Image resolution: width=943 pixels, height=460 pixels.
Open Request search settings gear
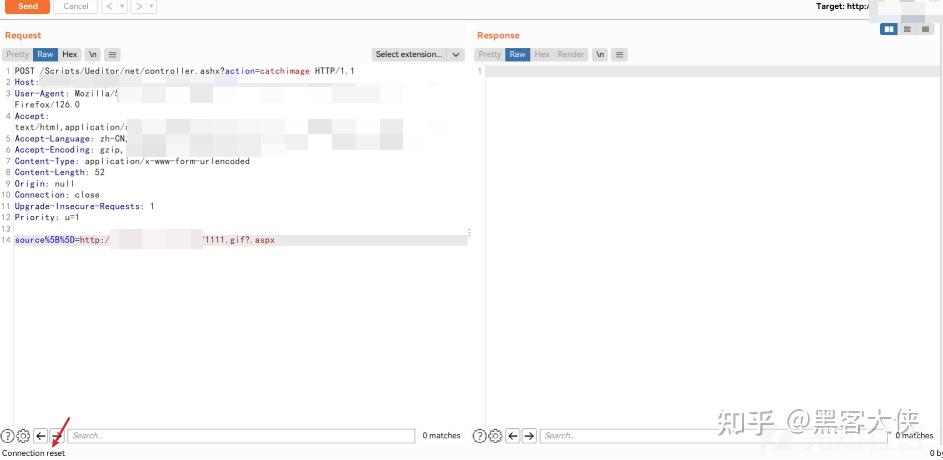(x=23, y=436)
